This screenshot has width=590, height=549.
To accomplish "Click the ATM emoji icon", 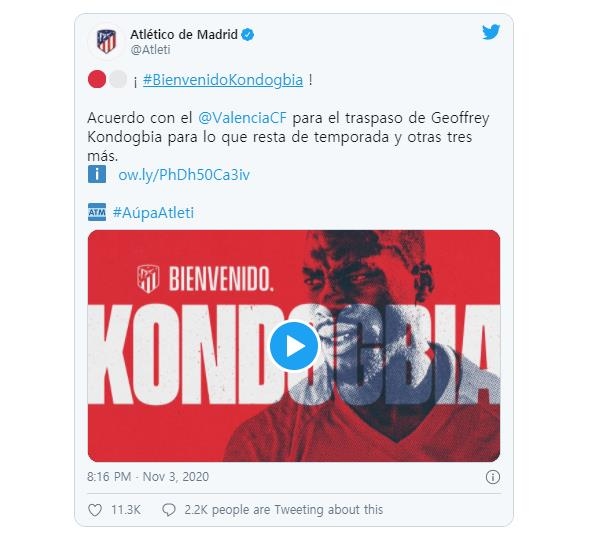I will tap(97, 212).
